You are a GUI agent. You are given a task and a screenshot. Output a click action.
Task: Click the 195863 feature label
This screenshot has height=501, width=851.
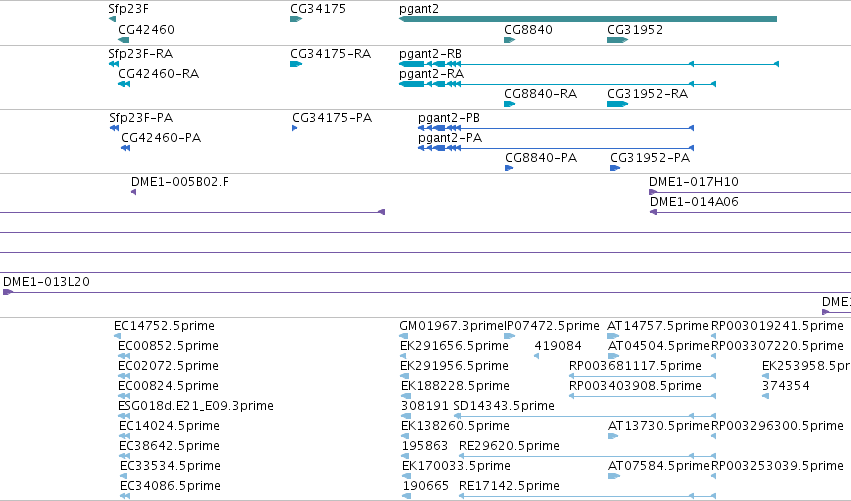pyautogui.click(x=425, y=446)
